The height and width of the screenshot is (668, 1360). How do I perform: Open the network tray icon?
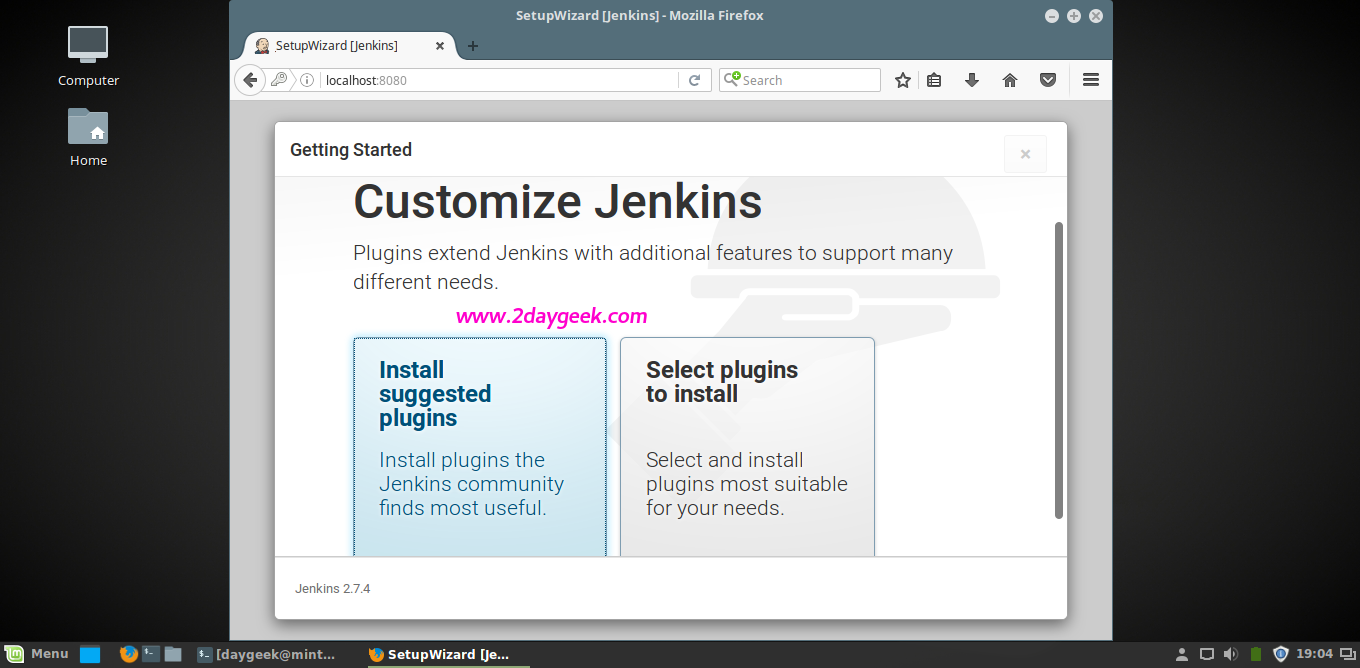1207,655
